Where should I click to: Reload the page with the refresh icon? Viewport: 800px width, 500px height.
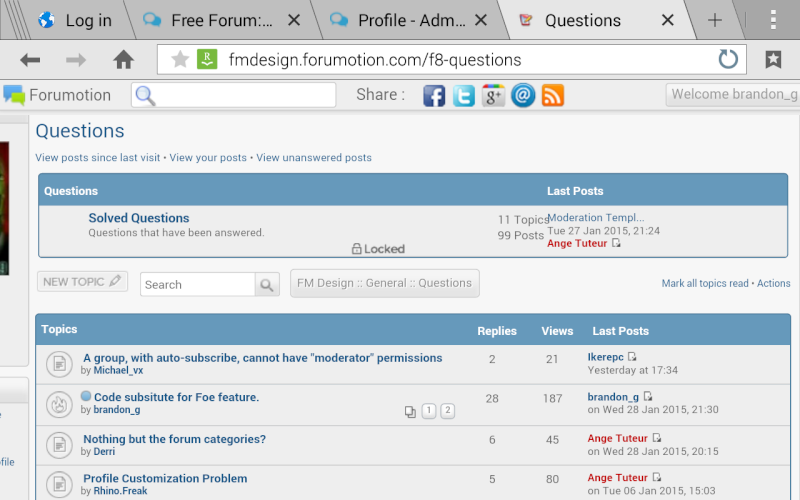click(x=728, y=59)
